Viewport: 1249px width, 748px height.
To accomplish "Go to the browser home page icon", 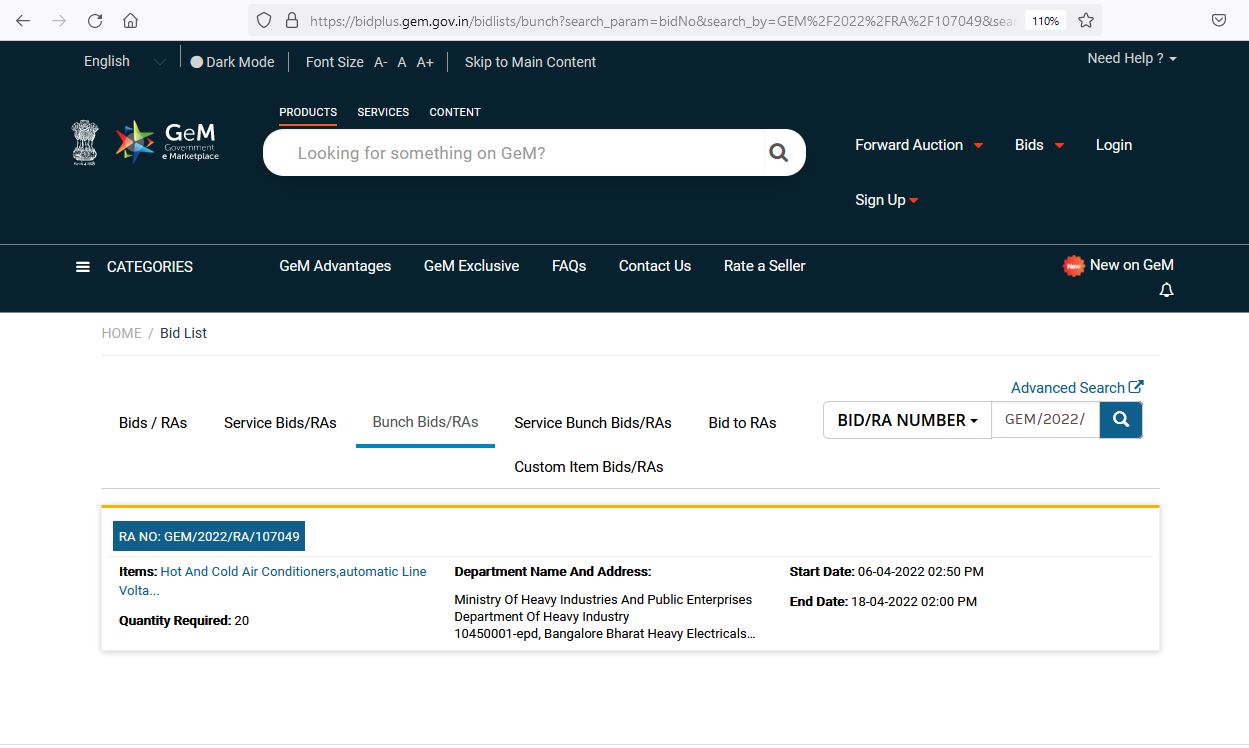I will [x=130, y=20].
